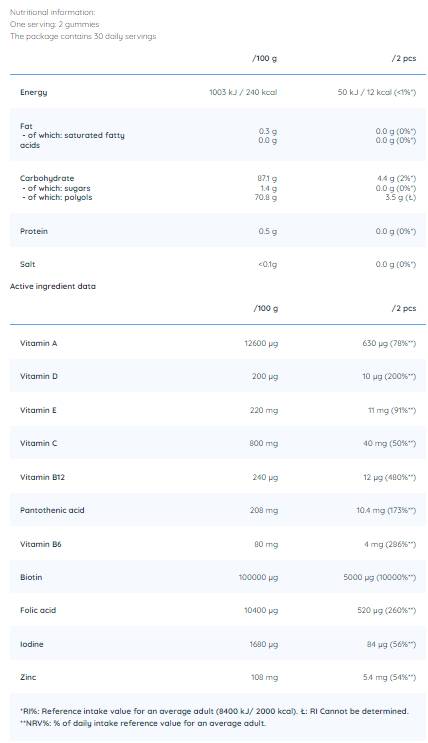This screenshot has width=428, height=743.
Task: Select the Iodine row label
Action: [31, 644]
